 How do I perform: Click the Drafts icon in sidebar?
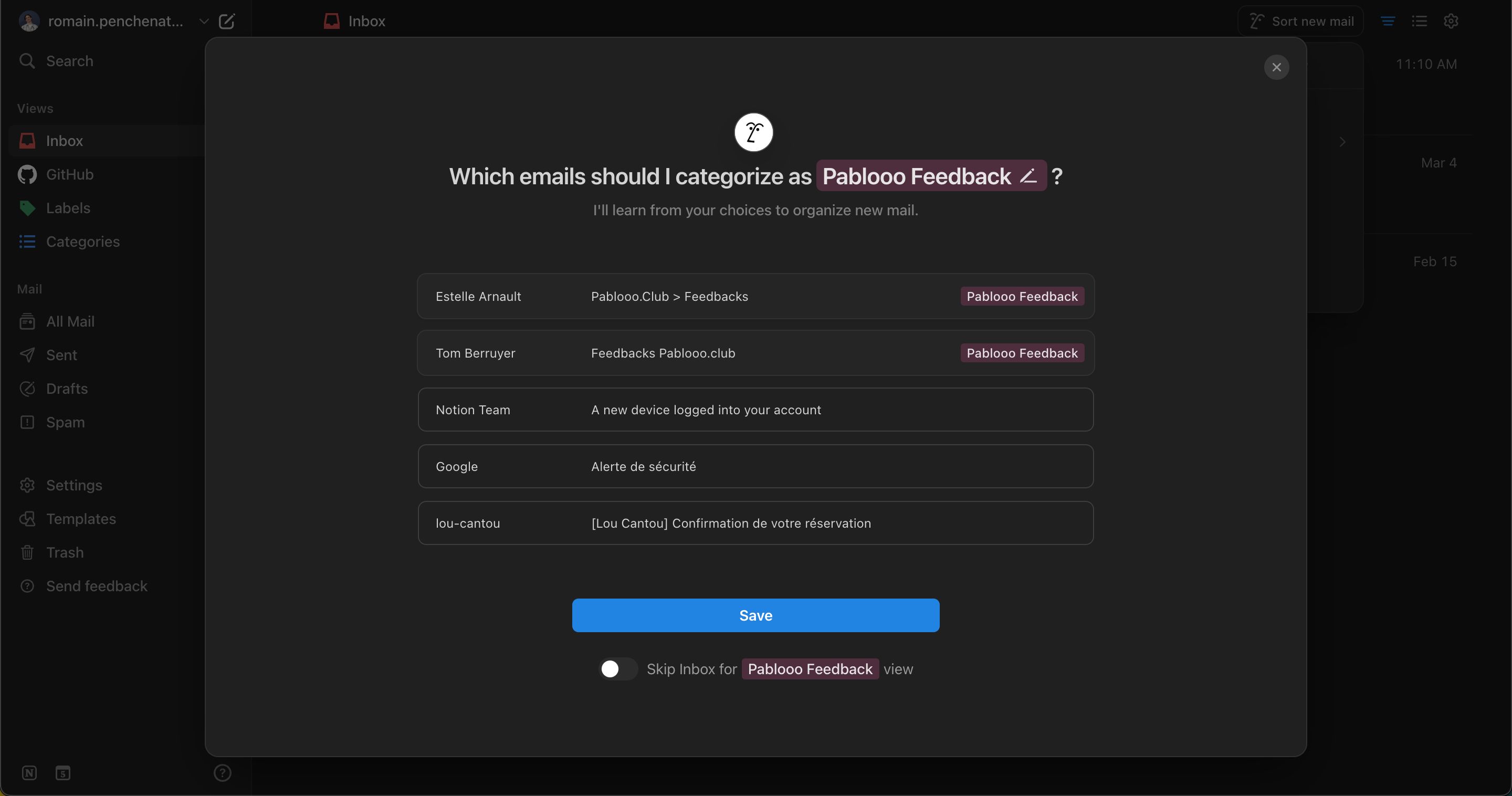[x=27, y=389]
